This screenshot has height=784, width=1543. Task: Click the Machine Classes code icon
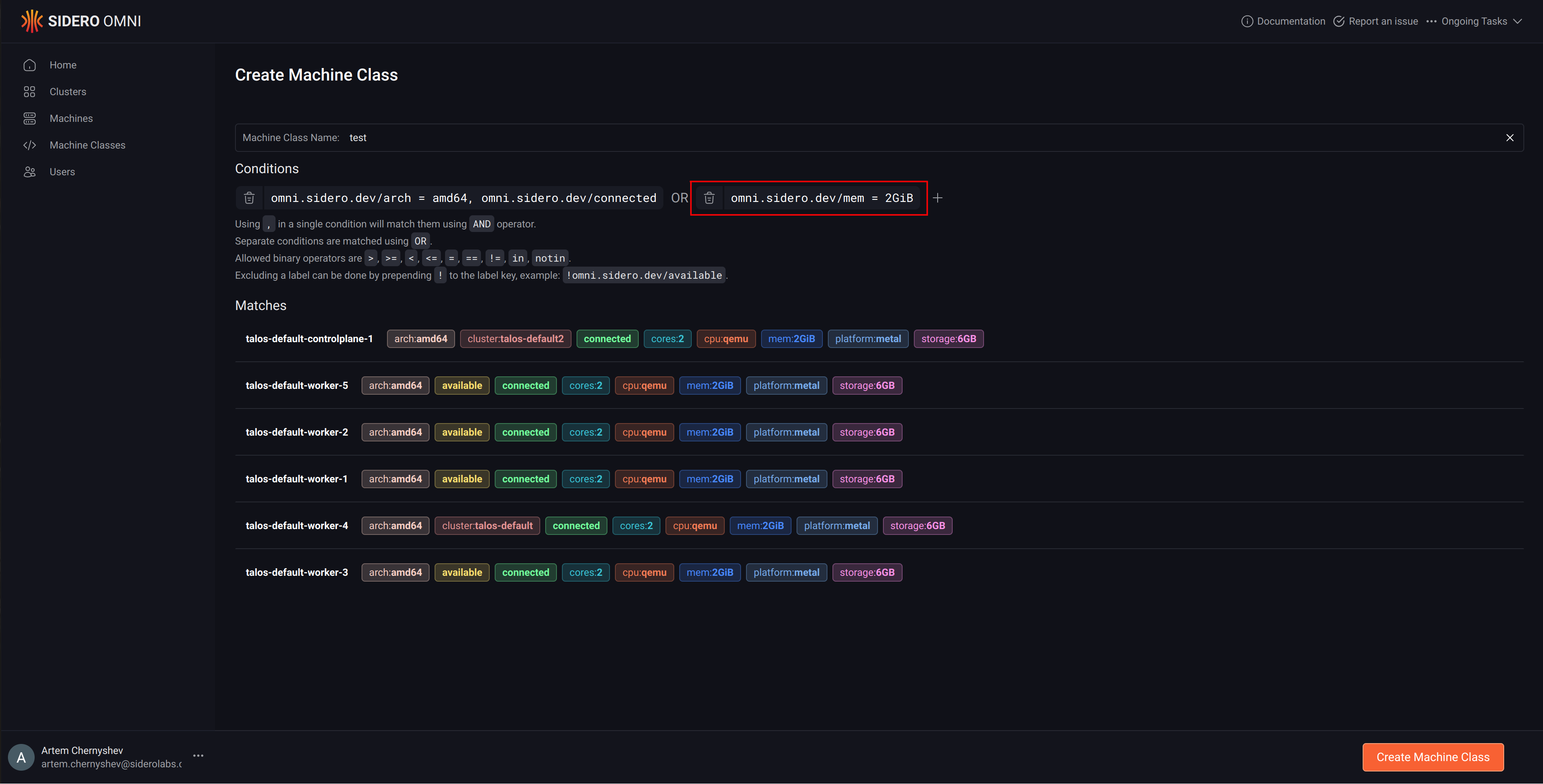click(29, 145)
